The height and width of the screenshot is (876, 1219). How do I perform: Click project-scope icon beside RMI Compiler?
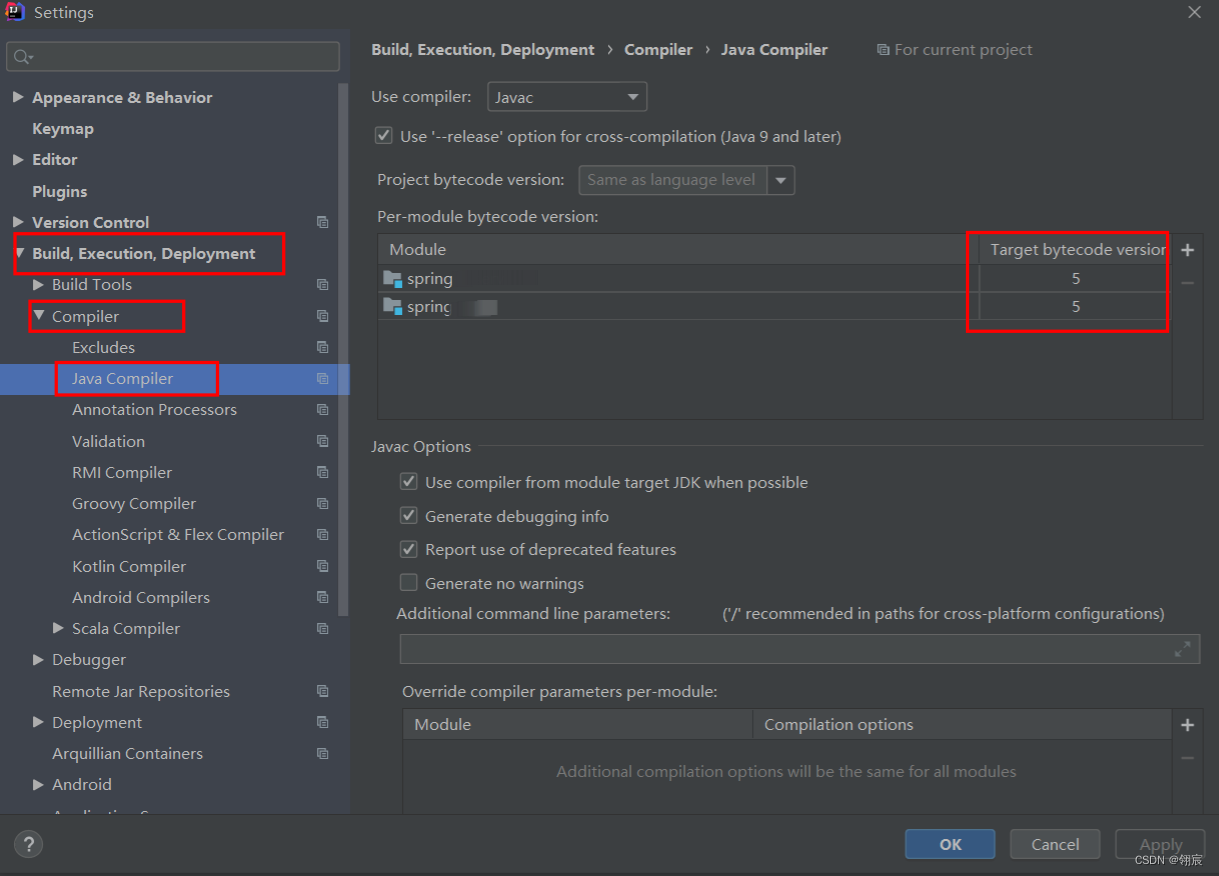pos(322,472)
